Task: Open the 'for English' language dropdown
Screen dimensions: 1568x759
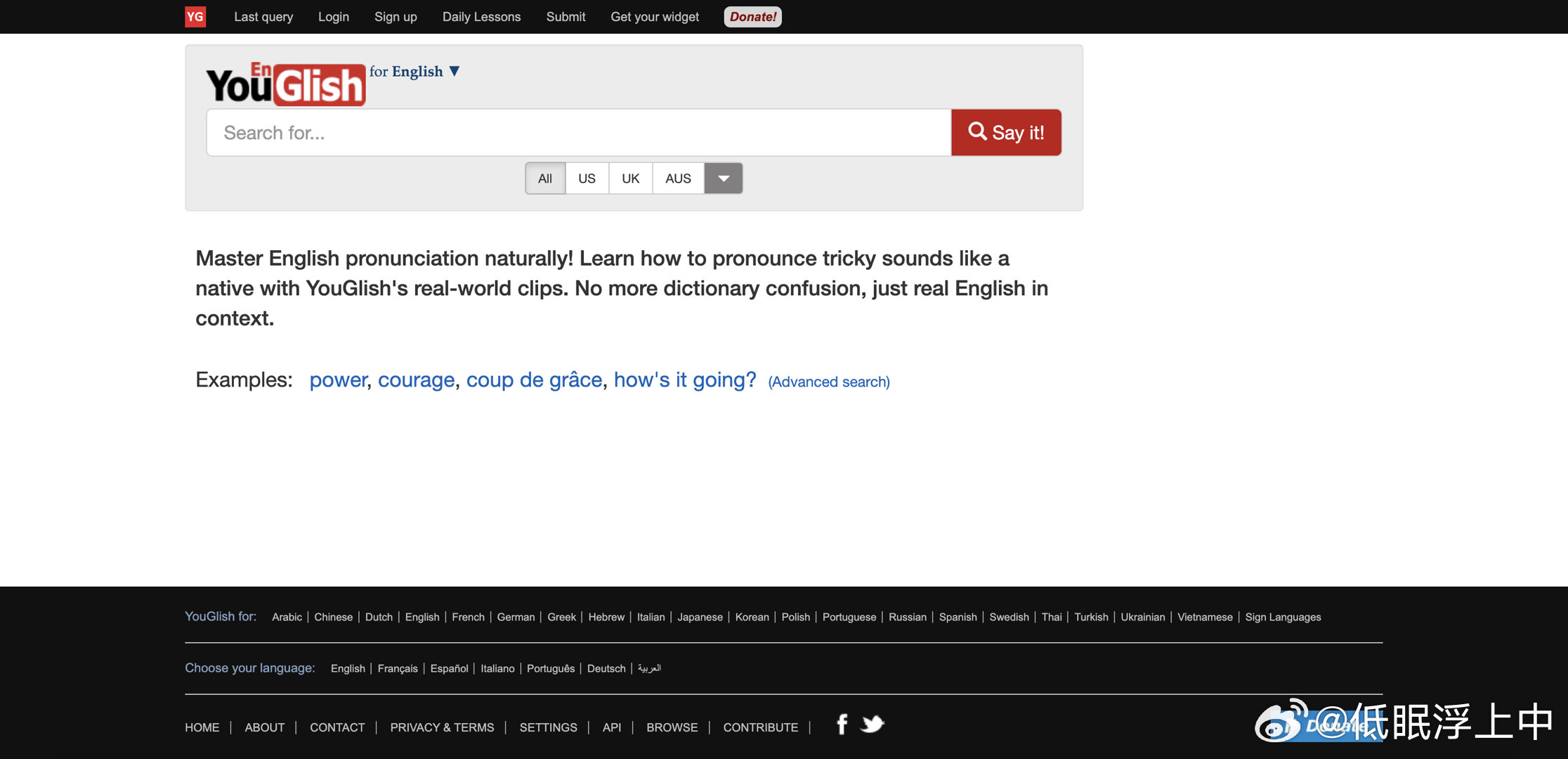Action: point(414,72)
